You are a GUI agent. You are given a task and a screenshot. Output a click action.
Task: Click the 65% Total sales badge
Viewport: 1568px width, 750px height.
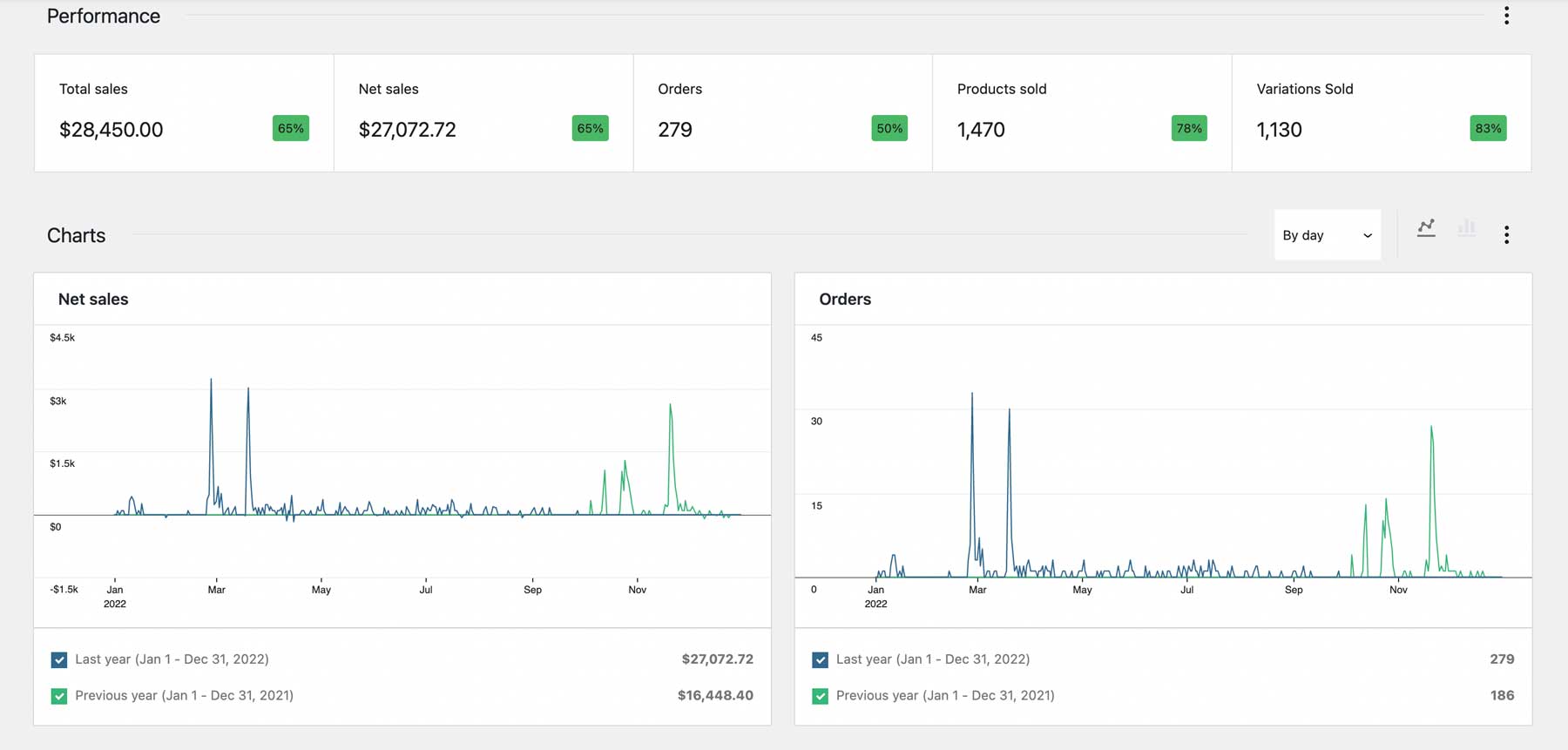pyautogui.click(x=291, y=129)
